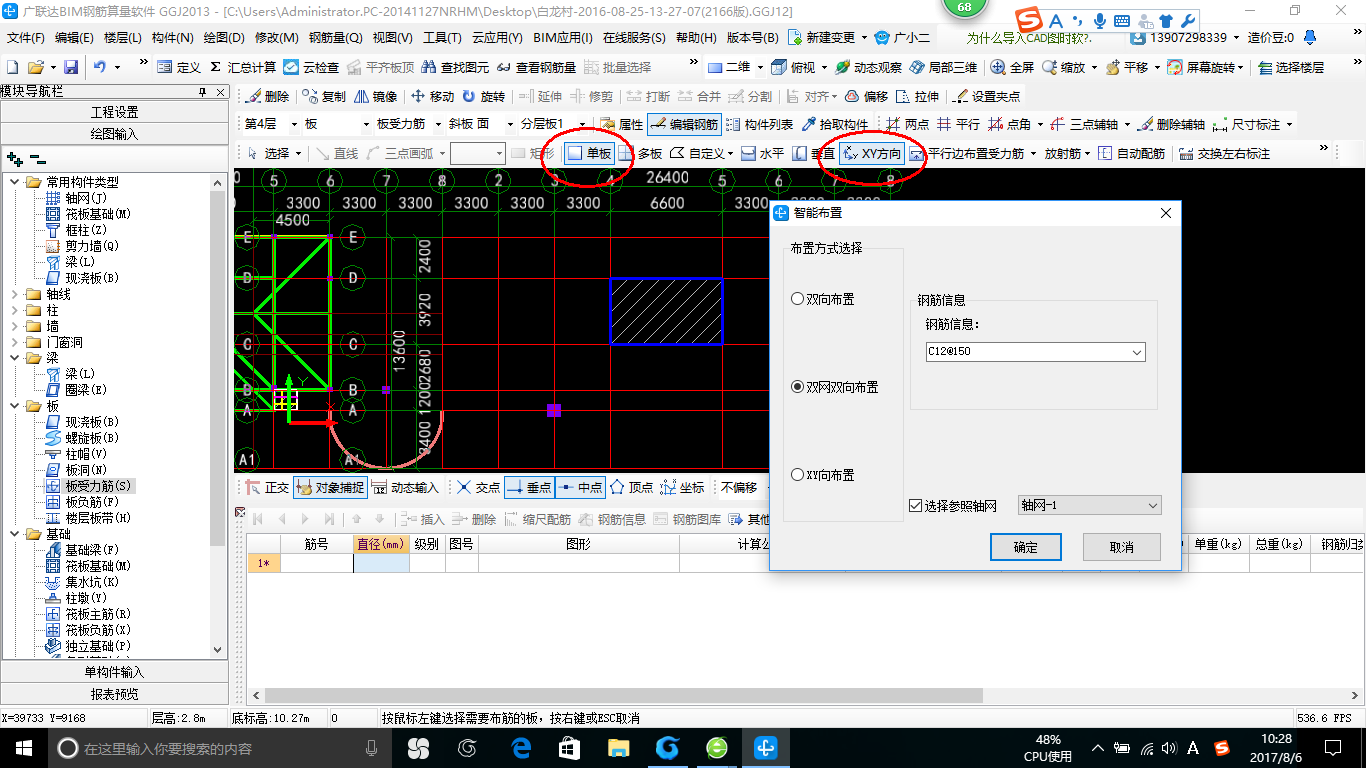The height and width of the screenshot is (768, 1366).
Task: Select 镜像 mirror tool
Action: [x=375, y=97]
